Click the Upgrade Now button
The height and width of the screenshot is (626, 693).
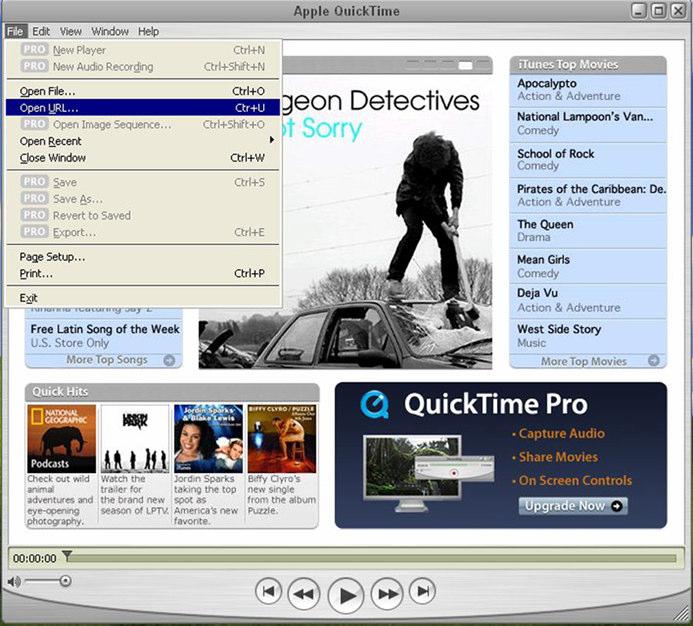click(x=573, y=506)
